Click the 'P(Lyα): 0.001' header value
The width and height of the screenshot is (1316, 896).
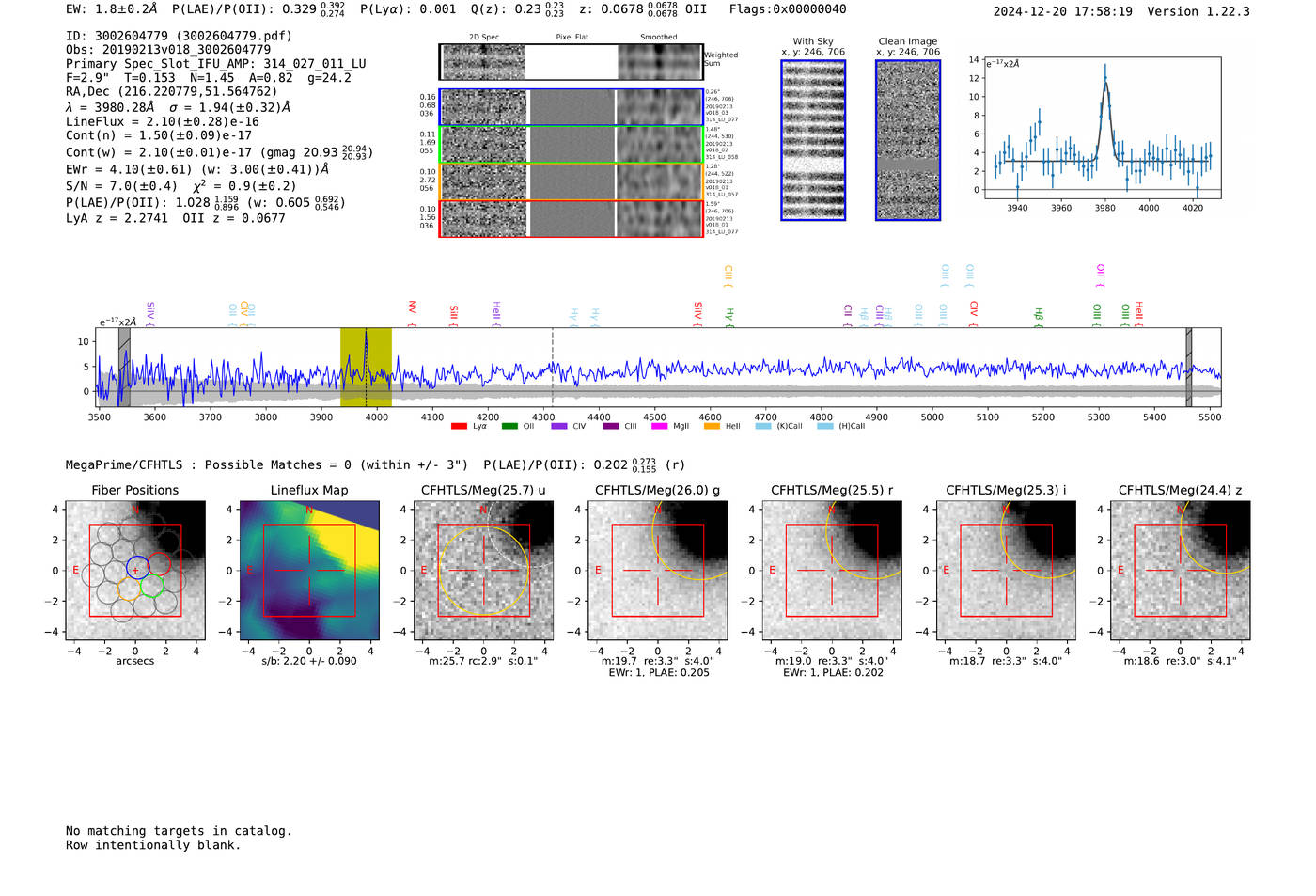pyautogui.click(x=408, y=9)
